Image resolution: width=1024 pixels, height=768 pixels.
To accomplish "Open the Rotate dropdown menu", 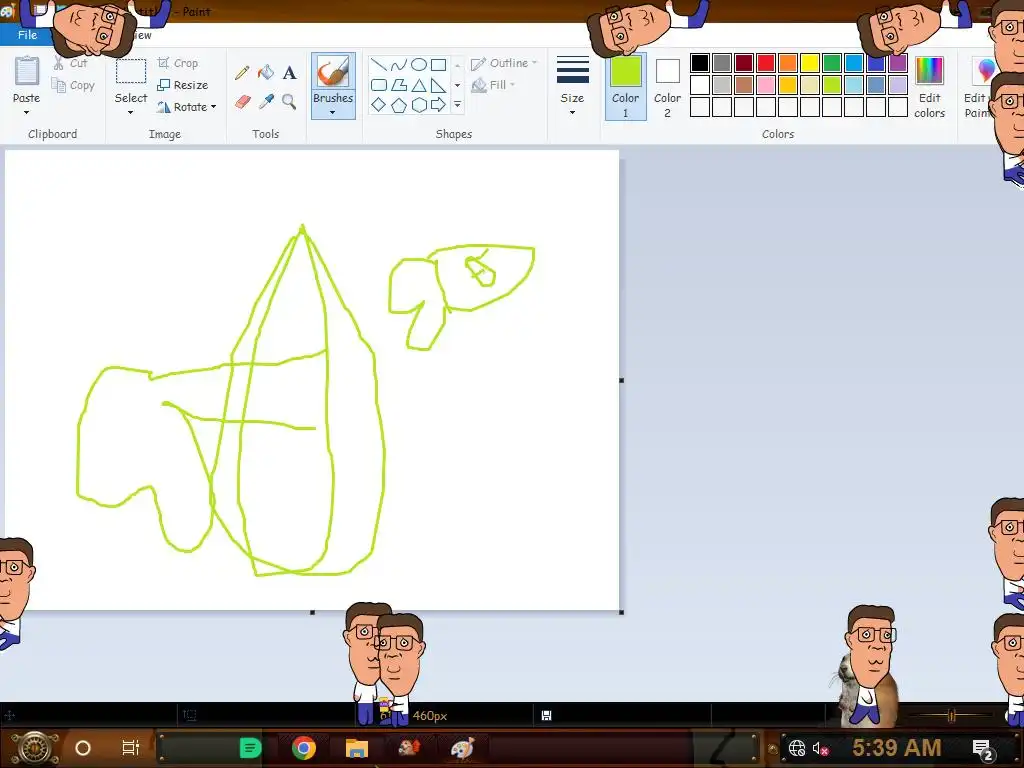I will pyautogui.click(x=186, y=107).
